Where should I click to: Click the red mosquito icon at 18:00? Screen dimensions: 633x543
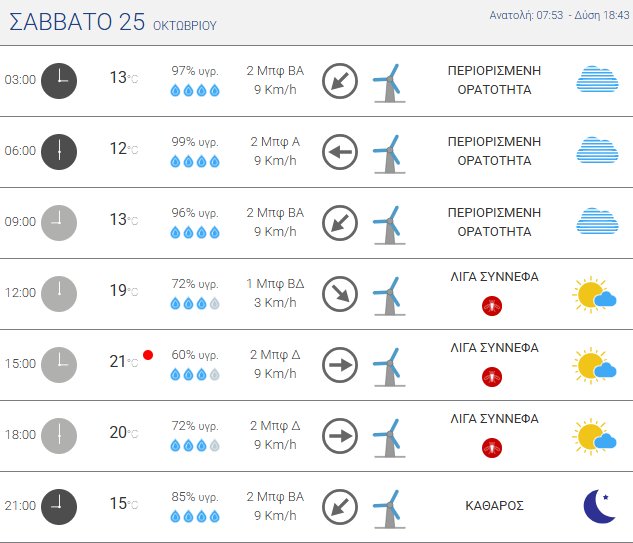[x=492, y=447]
